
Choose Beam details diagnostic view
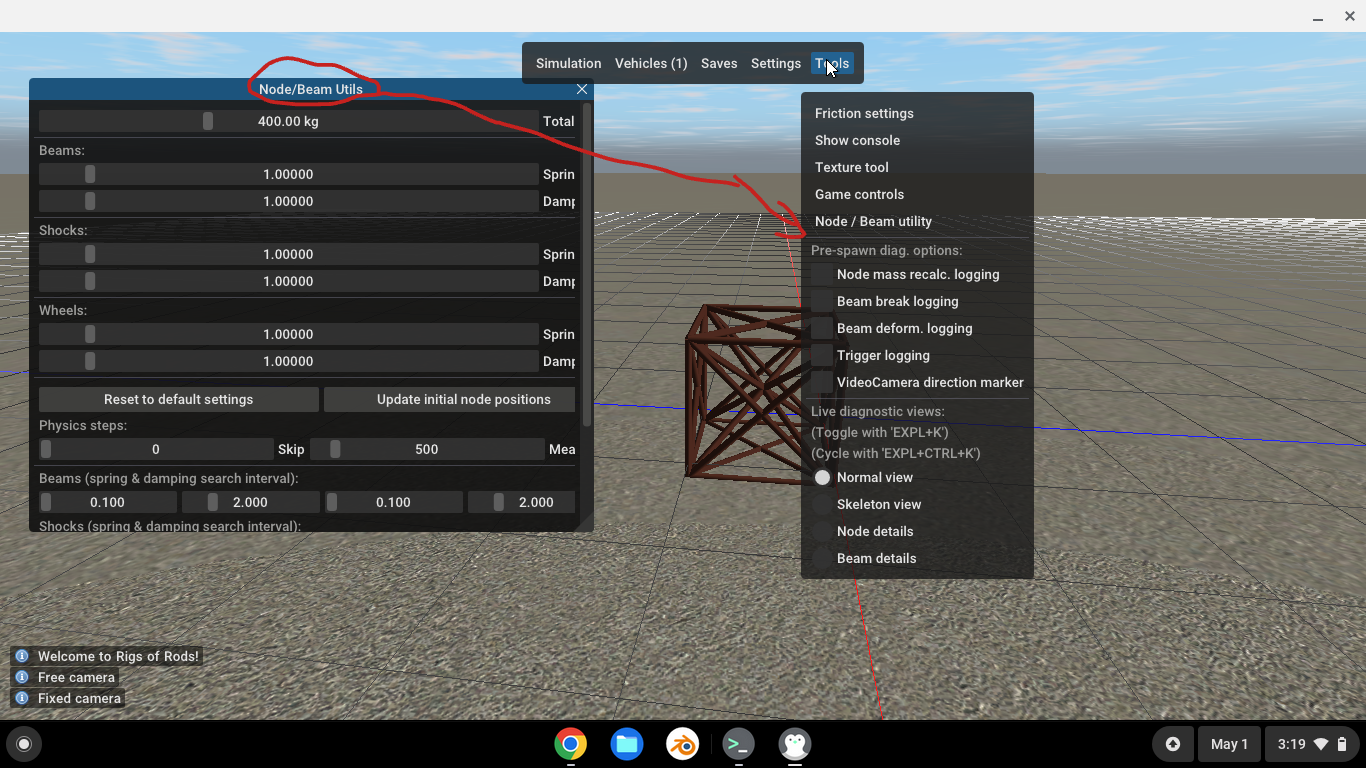(822, 558)
